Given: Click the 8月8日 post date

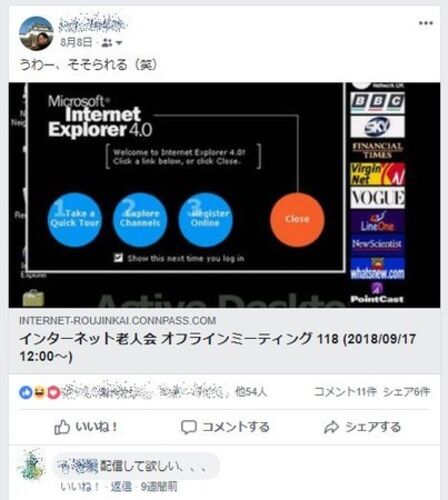Looking at the screenshot, I should pos(76,42).
